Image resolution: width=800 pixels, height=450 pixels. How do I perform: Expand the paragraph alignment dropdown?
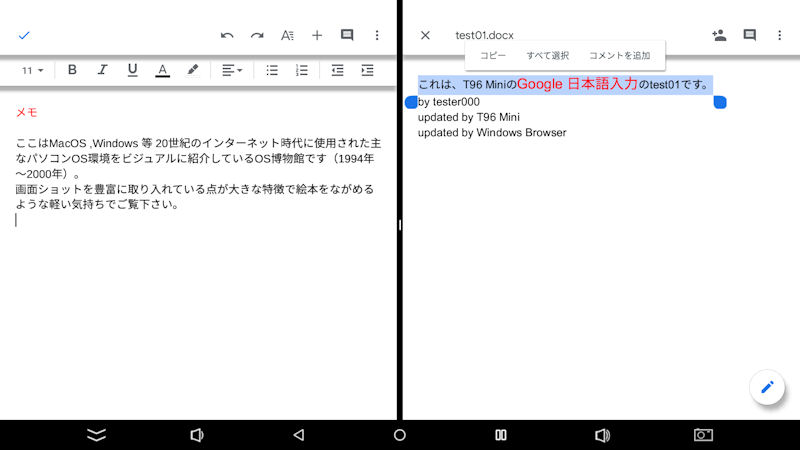pos(232,70)
